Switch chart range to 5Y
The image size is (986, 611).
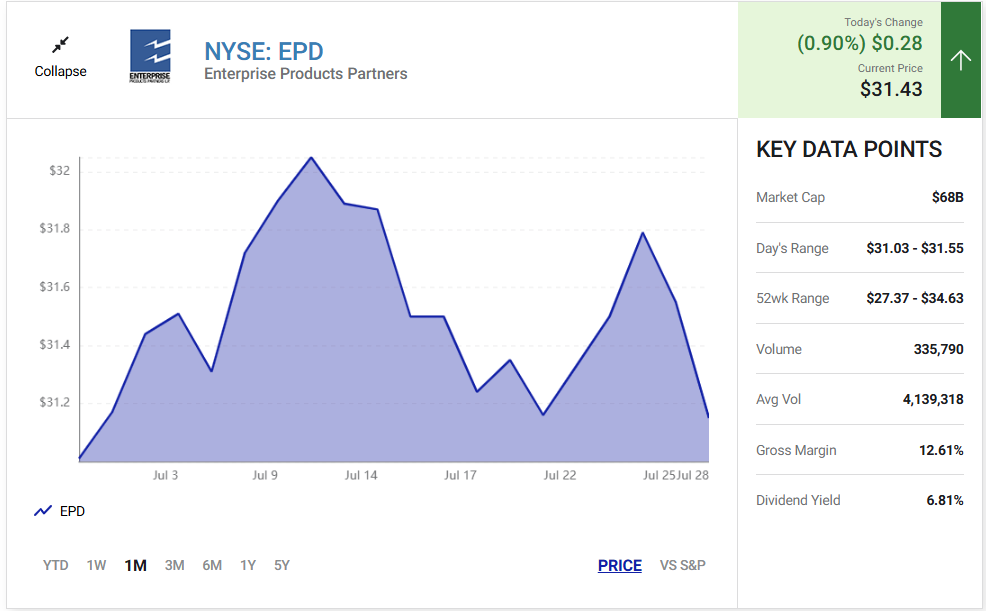point(282,565)
